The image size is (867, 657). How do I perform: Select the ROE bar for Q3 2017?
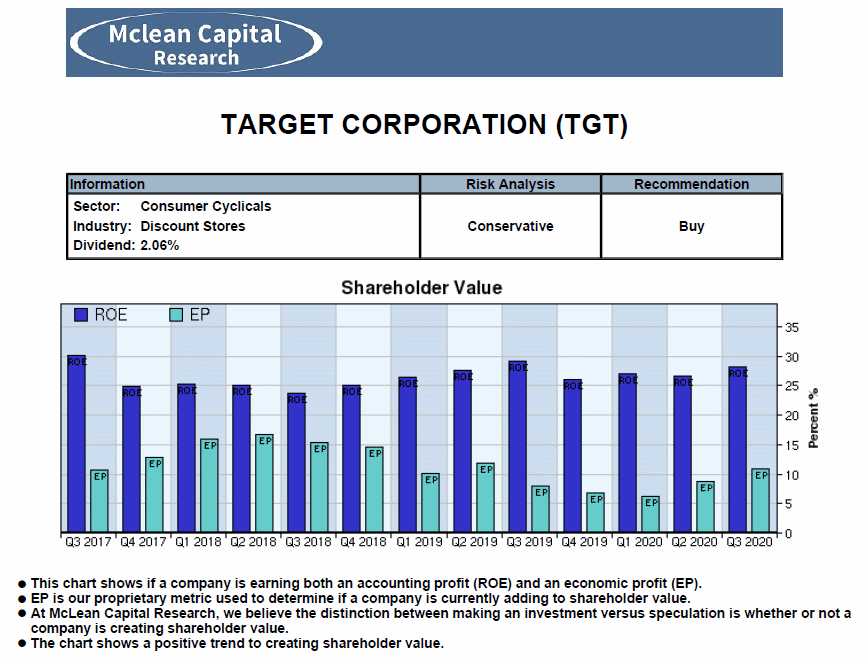[x=76, y=444]
